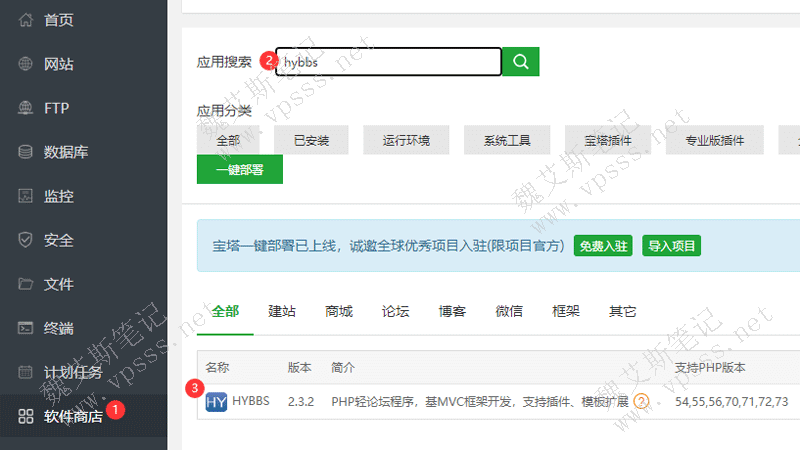Click the 免费入驻 green button

tap(603, 246)
